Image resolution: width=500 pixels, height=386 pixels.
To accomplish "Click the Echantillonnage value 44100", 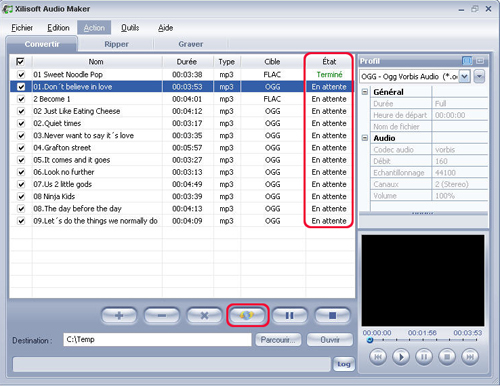I will click(445, 173).
